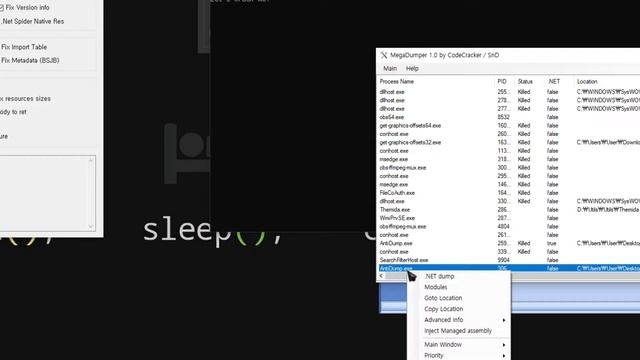The height and width of the screenshot is (360, 640).
Task: Click the process list's left scroll arrow
Action: (381, 276)
